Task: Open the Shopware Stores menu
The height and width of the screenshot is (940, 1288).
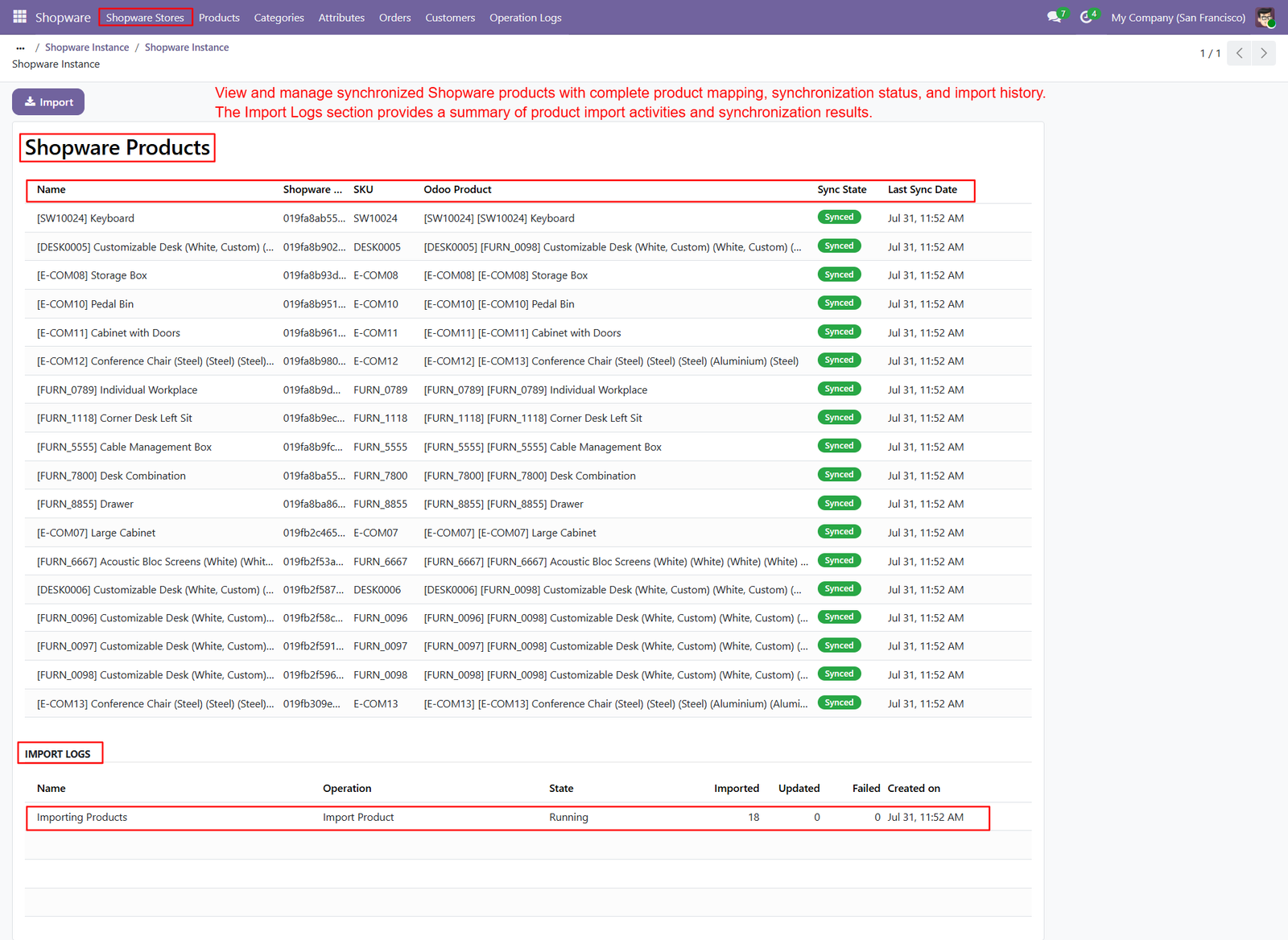Action: point(145,18)
